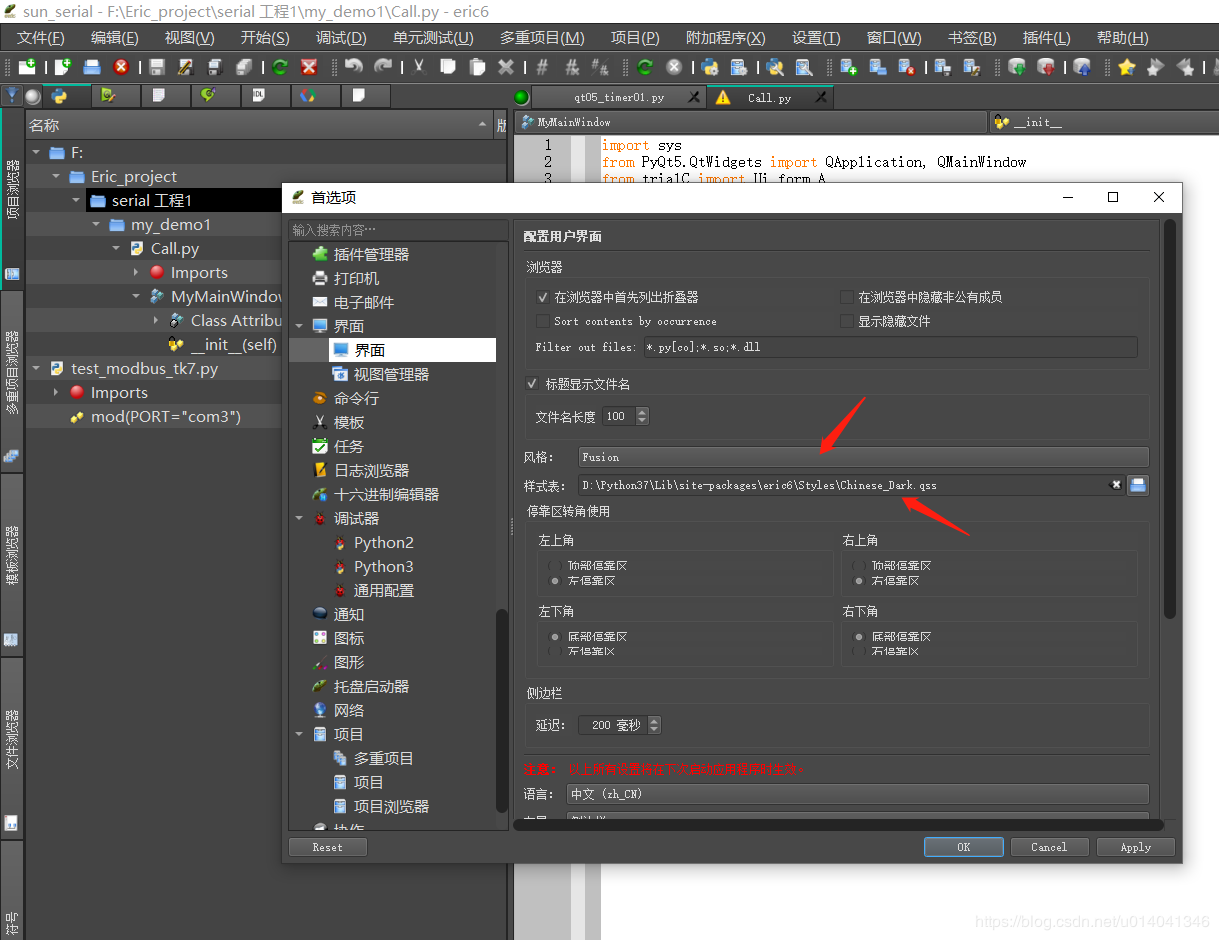Image resolution: width=1219 pixels, height=940 pixels.
Task: Click the new project toolbar icon
Action: click(848, 67)
